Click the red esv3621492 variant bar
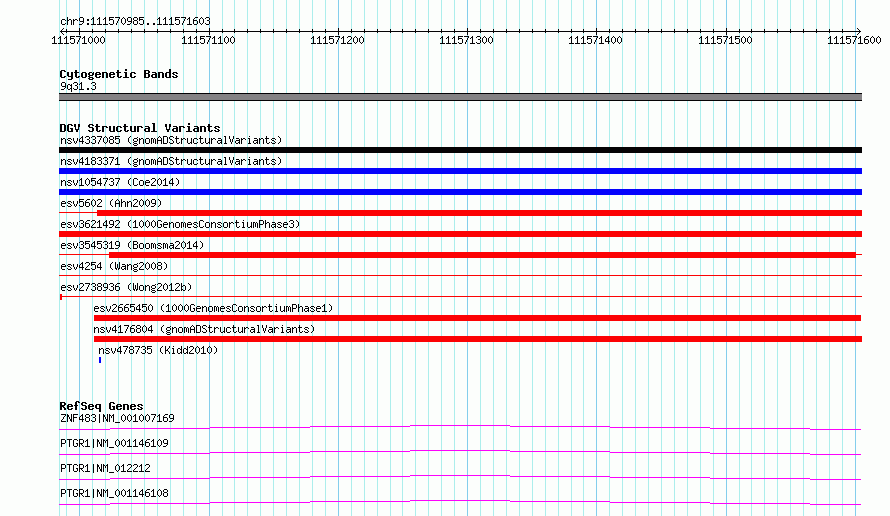Screen dimensions: 890x516 (x=460, y=234)
